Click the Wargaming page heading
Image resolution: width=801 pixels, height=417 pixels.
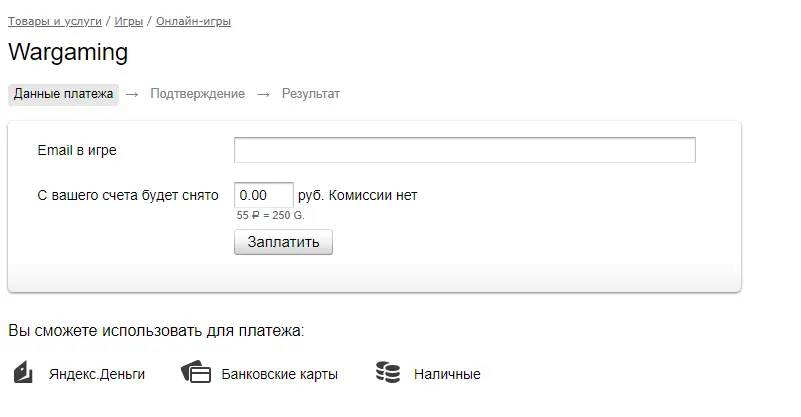[68, 53]
